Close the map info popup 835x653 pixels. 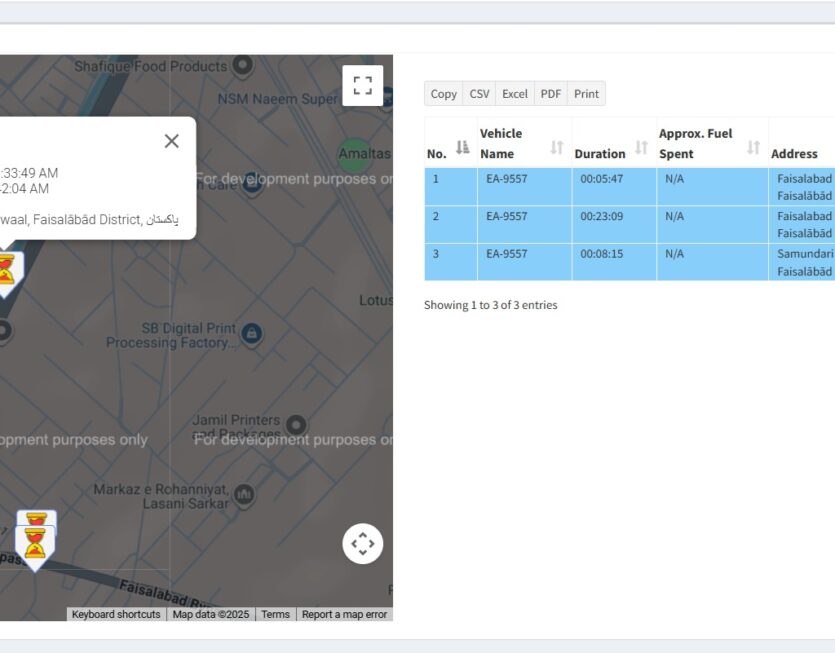coord(172,141)
